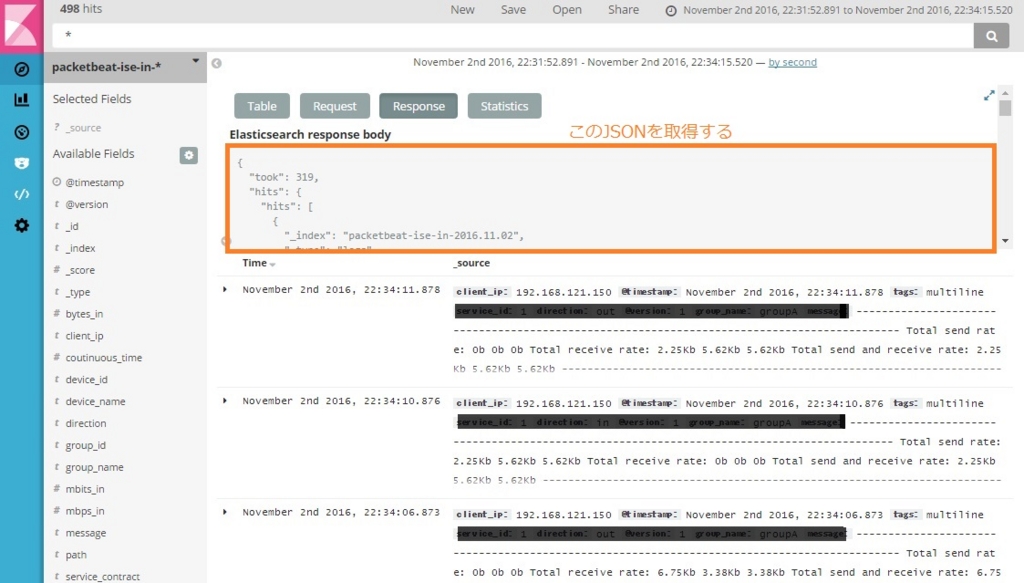1024x583 pixels.
Task: Expand the 22:34:10.876 document row
Action: [x=224, y=400]
